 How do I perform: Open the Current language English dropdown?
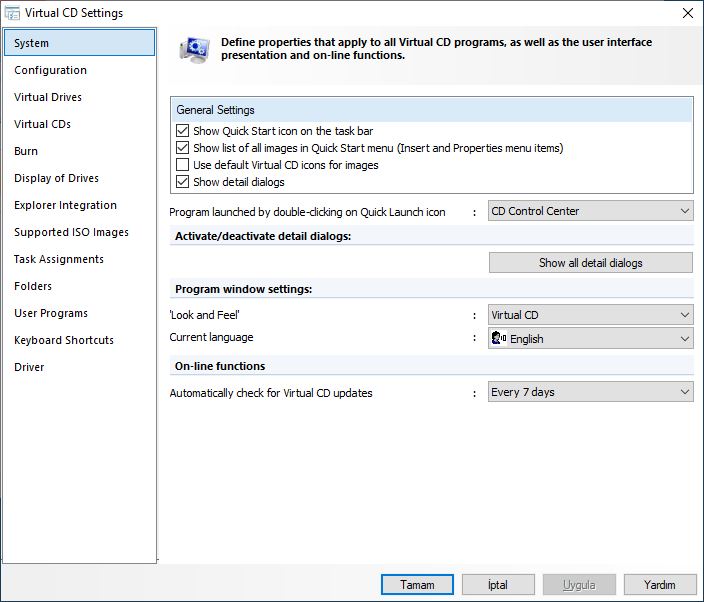tap(590, 338)
